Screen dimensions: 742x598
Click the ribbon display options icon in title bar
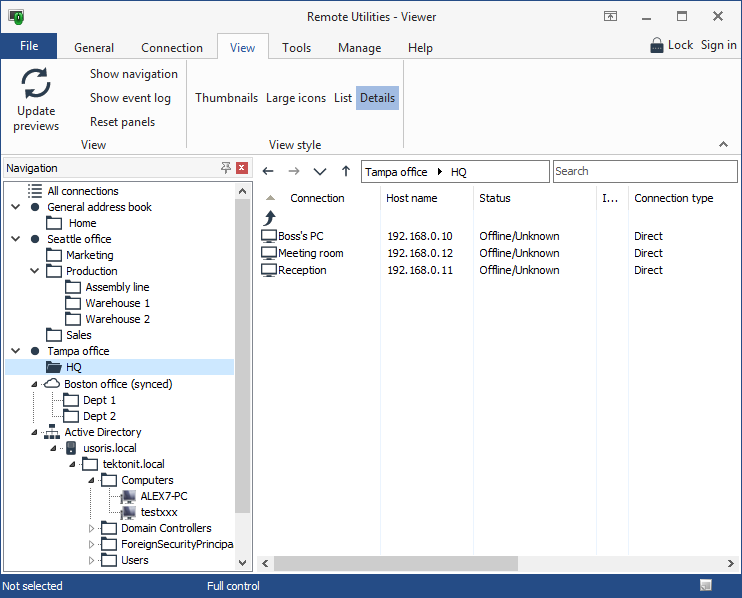click(610, 17)
